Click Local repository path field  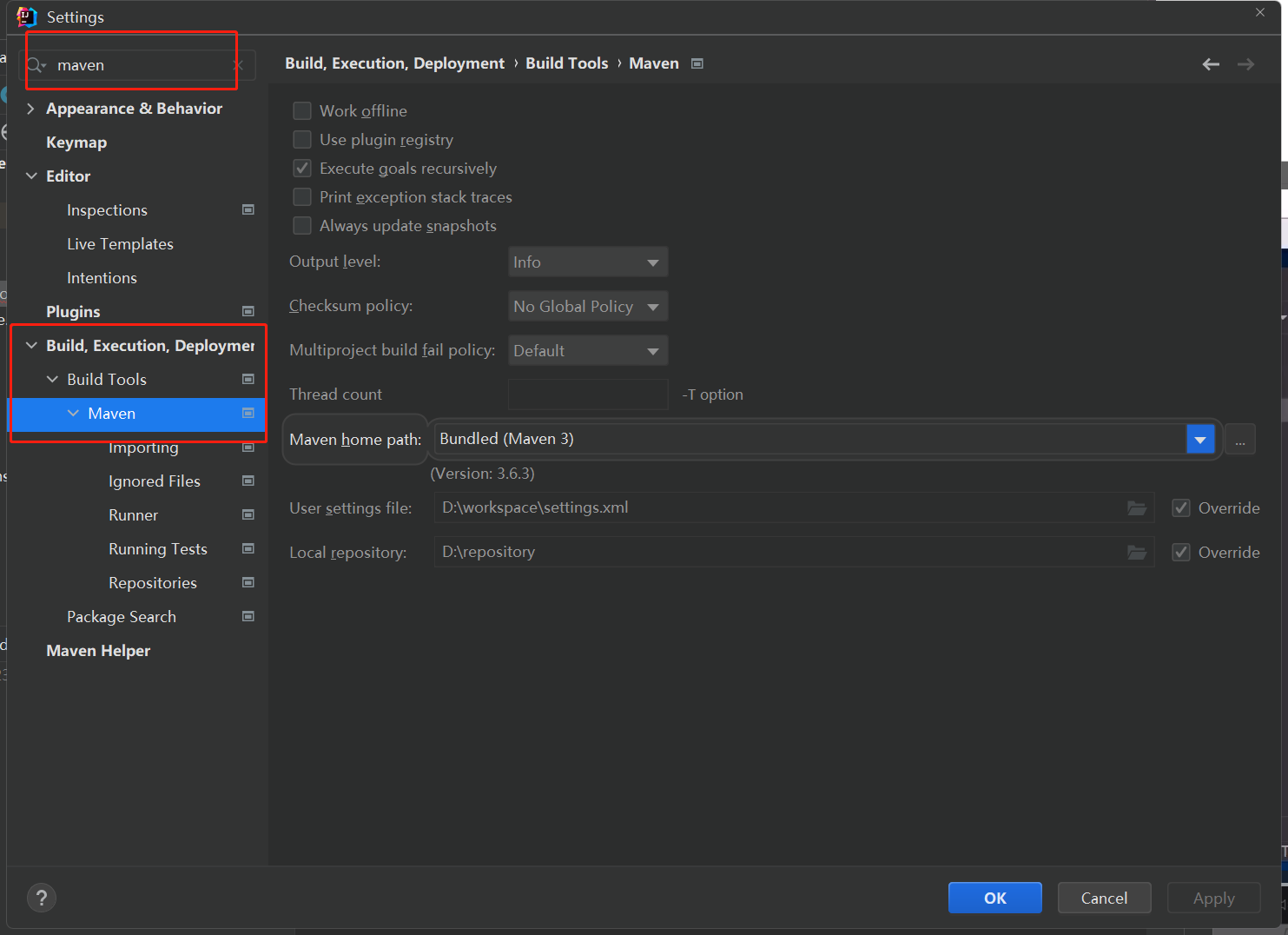click(794, 553)
